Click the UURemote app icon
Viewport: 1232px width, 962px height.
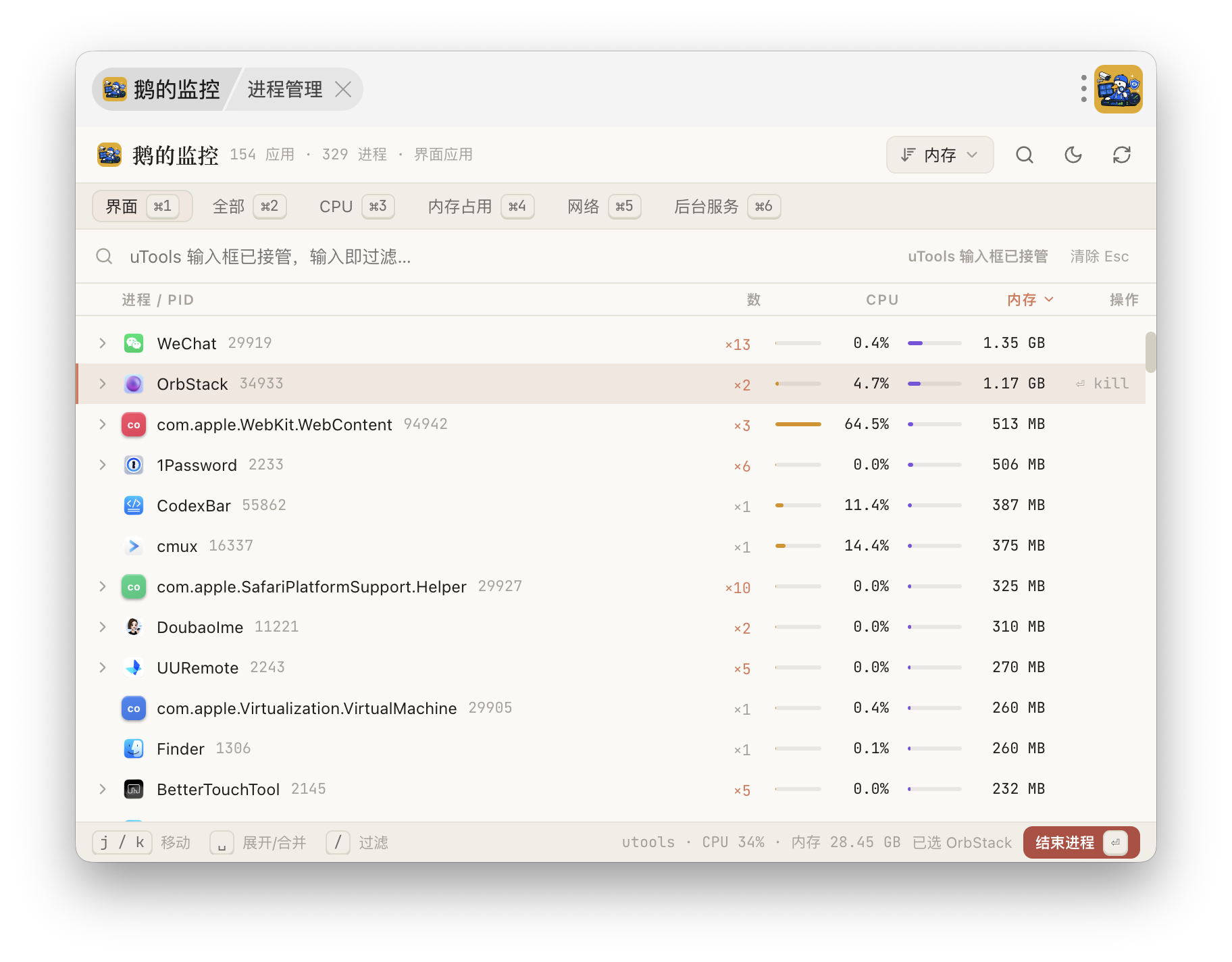click(x=134, y=667)
